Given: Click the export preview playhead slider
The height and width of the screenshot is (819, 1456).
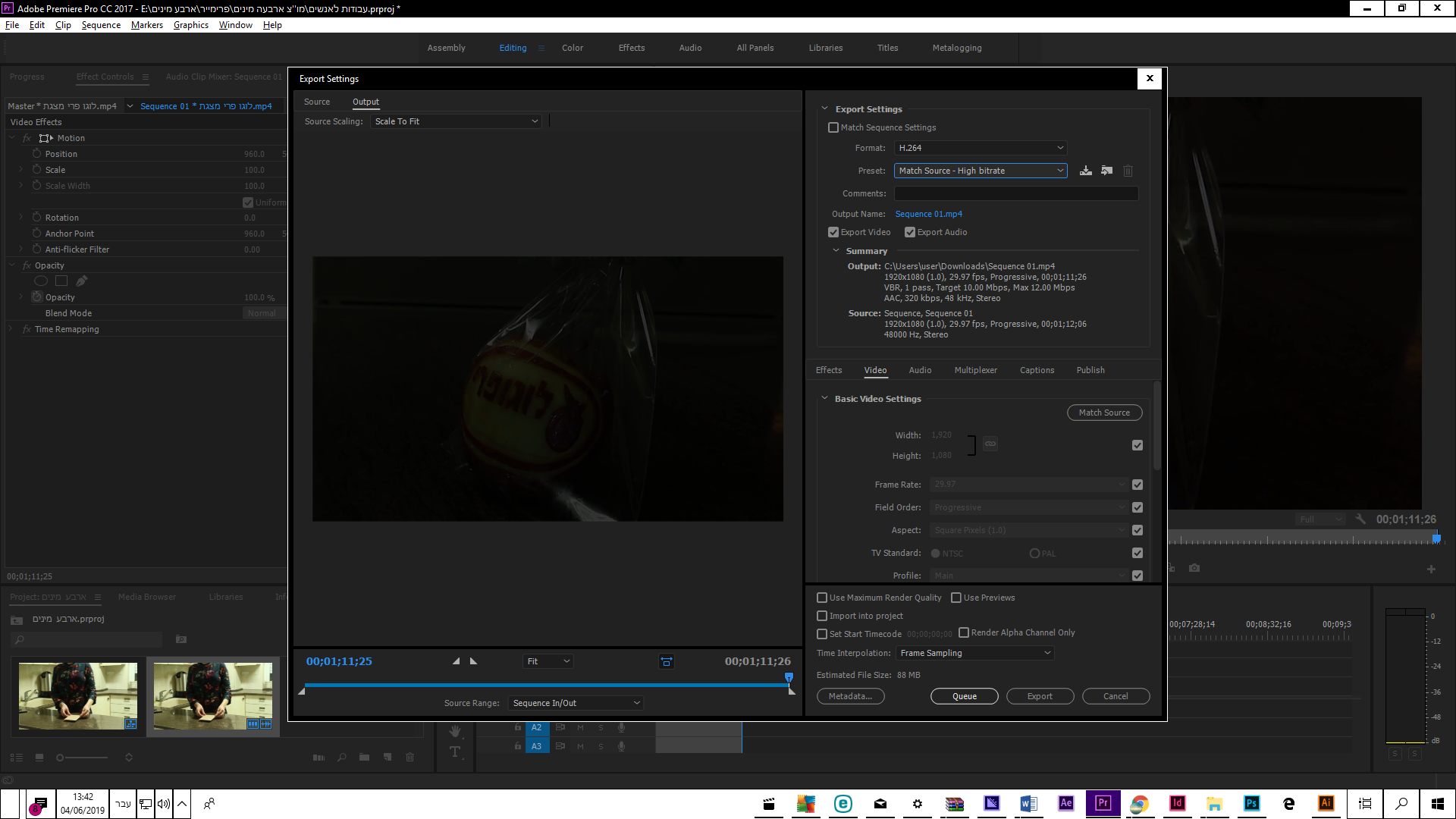Looking at the screenshot, I should [789, 677].
